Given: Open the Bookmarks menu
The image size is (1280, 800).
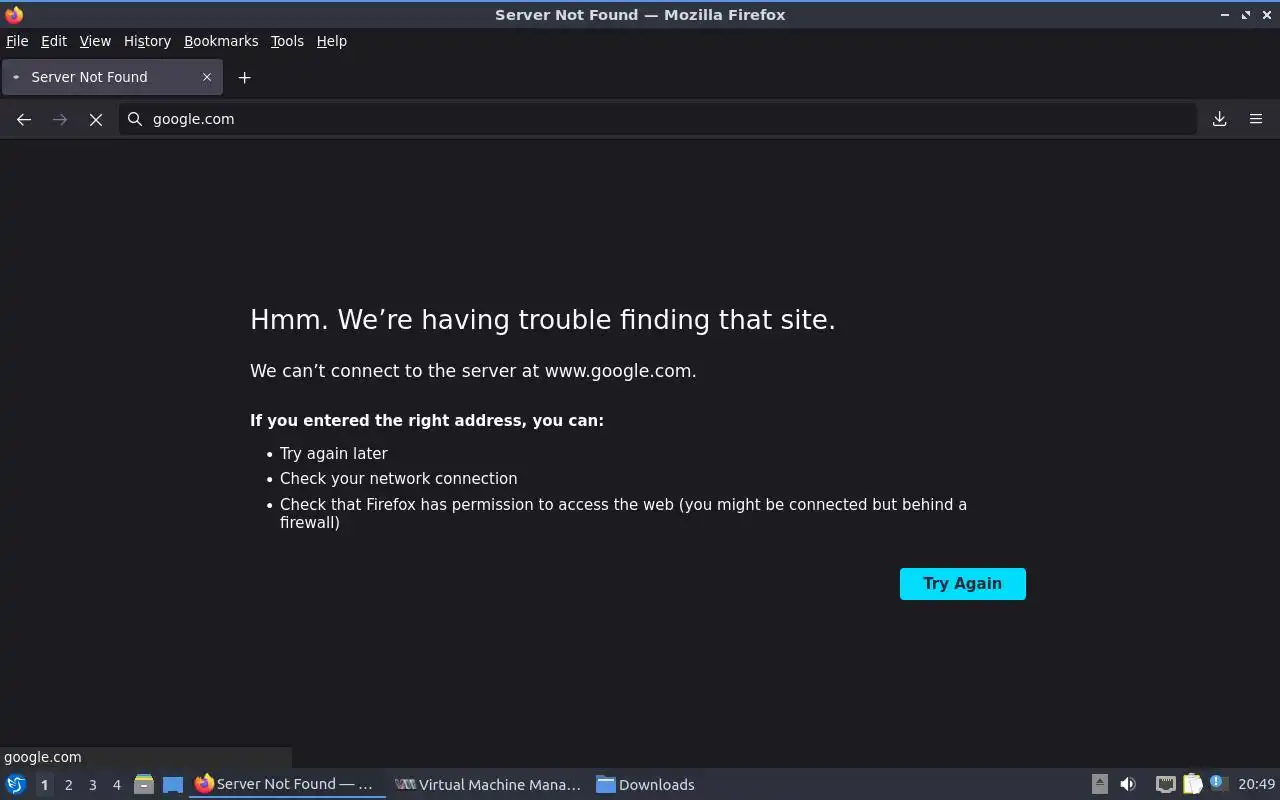Looking at the screenshot, I should (221, 41).
